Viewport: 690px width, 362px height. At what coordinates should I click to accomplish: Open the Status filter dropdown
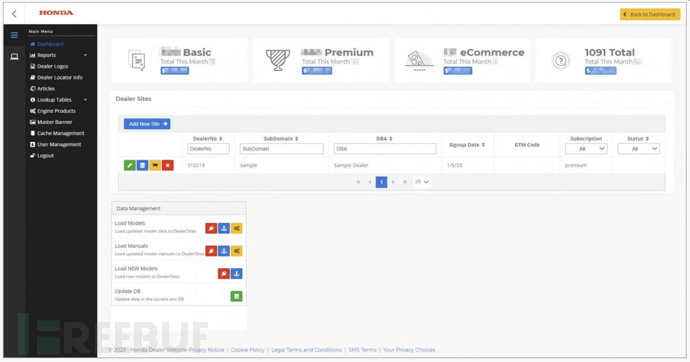pyautogui.click(x=639, y=149)
